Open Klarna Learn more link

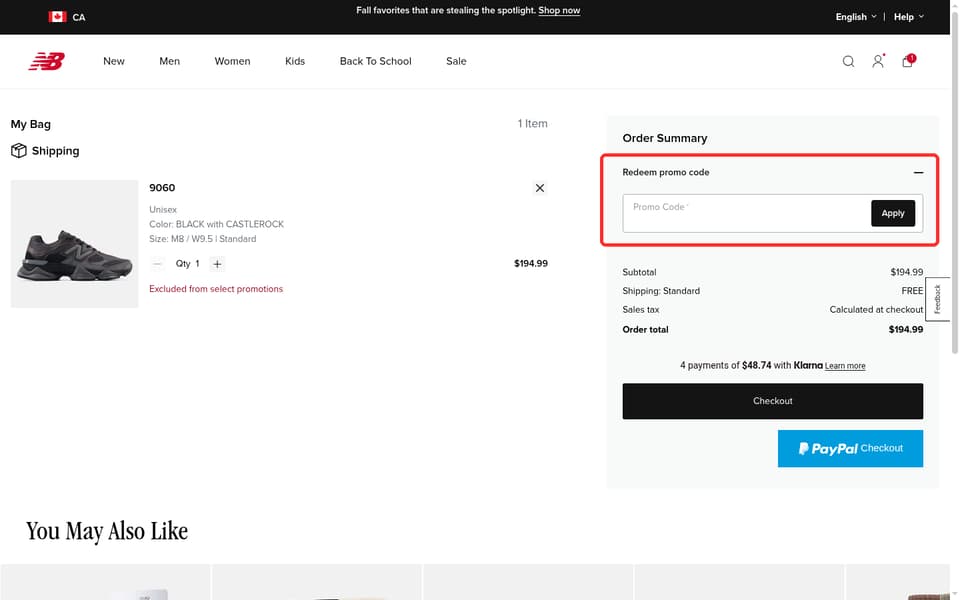845,366
